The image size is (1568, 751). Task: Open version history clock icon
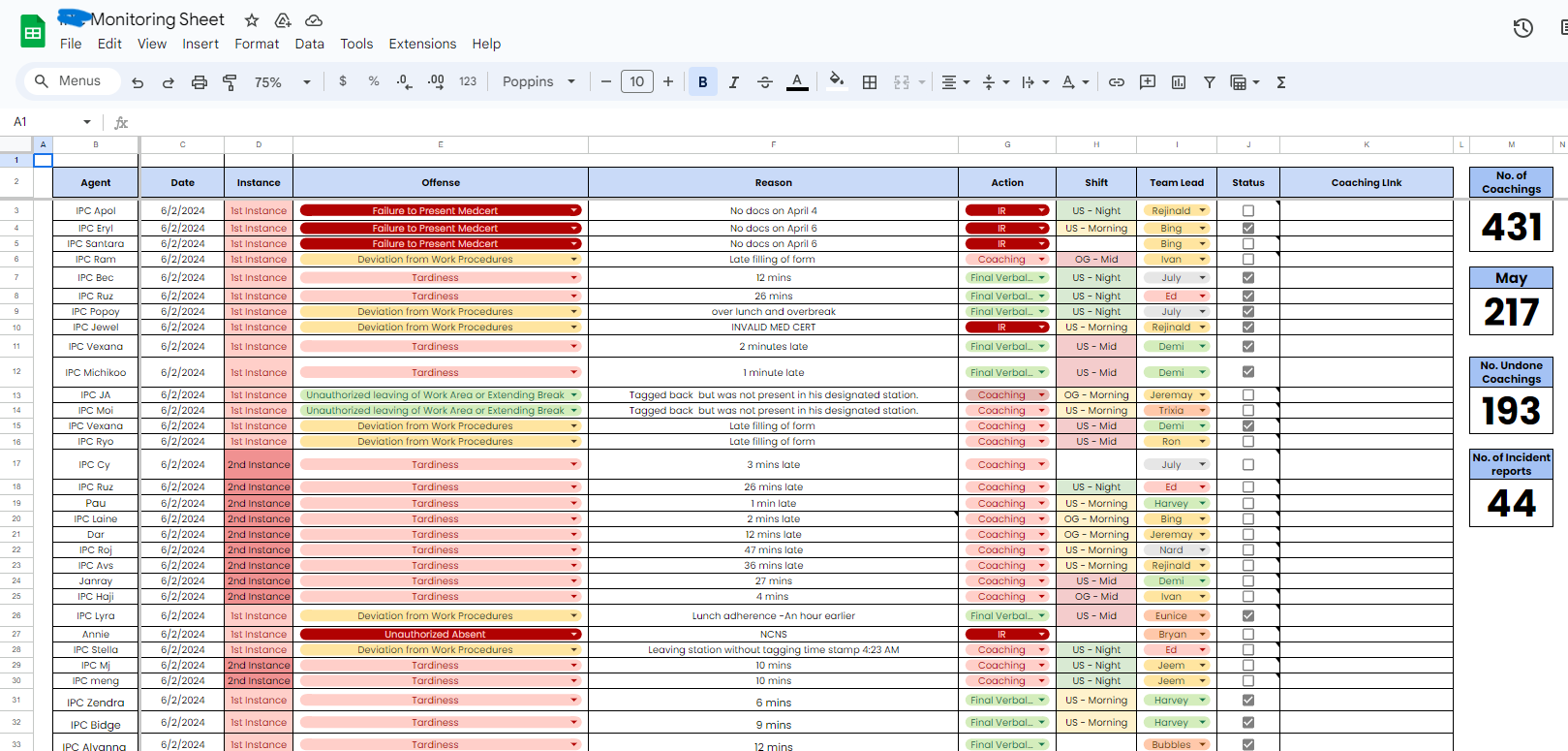[x=1523, y=28]
